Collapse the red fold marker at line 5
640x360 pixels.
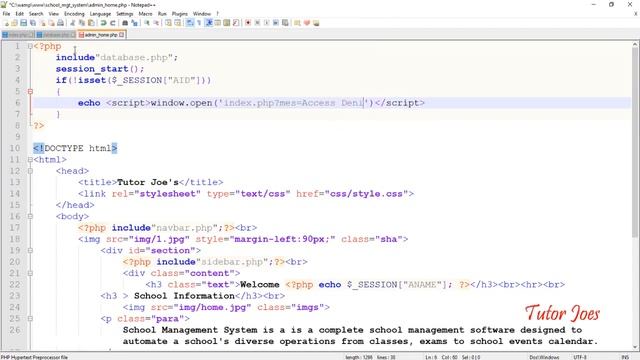coord(30,91)
